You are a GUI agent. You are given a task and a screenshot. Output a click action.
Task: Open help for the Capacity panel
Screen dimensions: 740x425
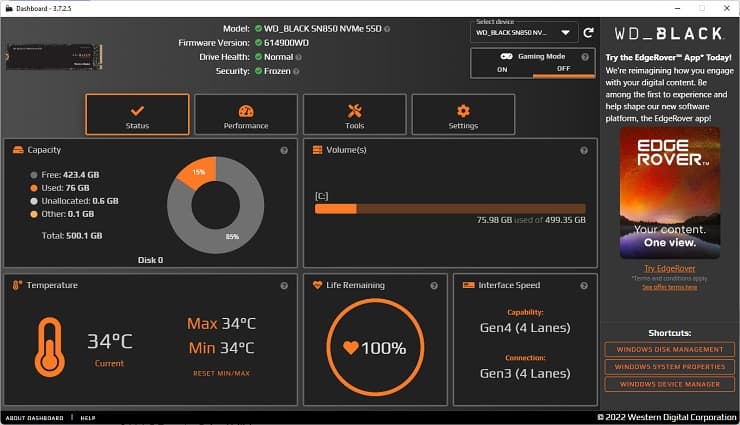(284, 150)
